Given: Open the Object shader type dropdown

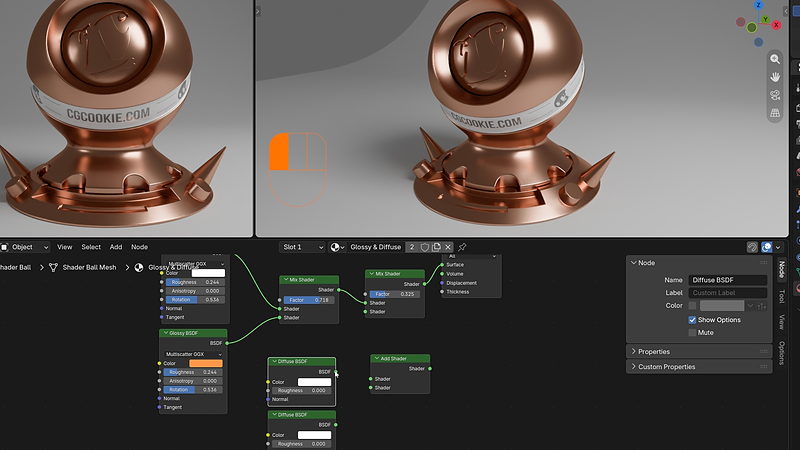Looking at the screenshot, I should tap(25, 247).
